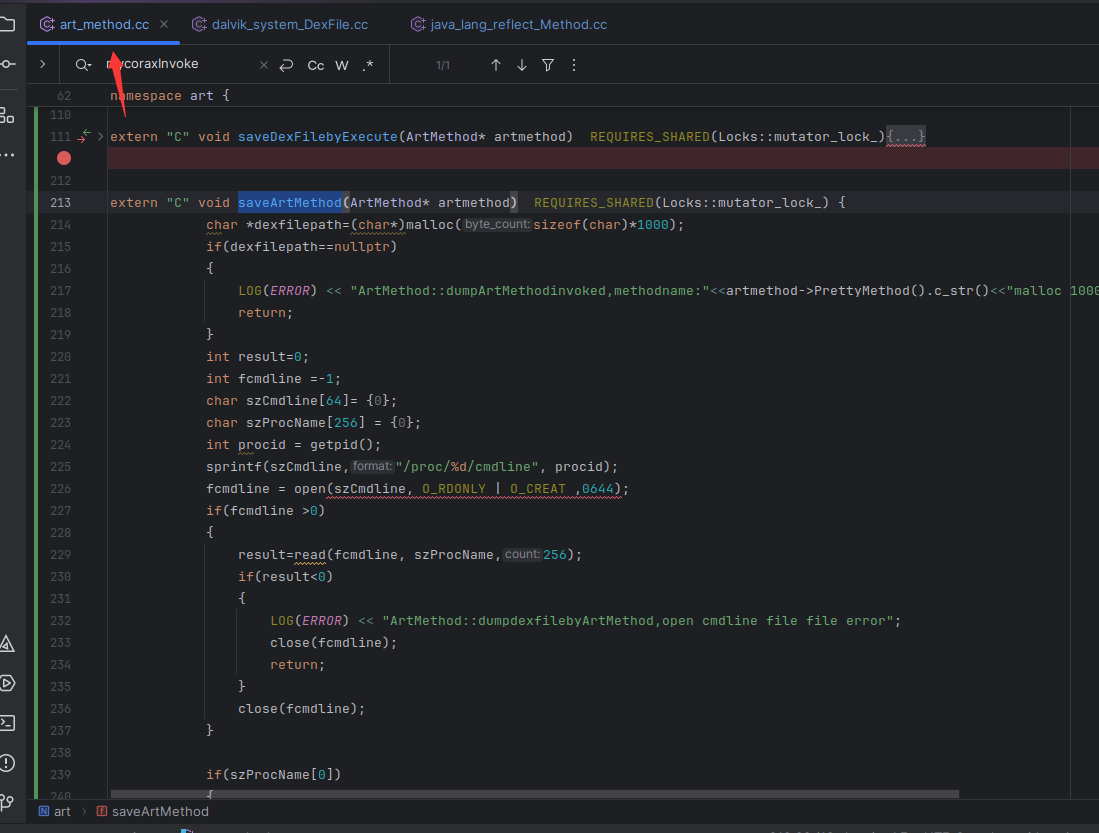Viewport: 1099px width, 833px height.
Task: Toggle Regex search option
Action: click(x=368, y=65)
